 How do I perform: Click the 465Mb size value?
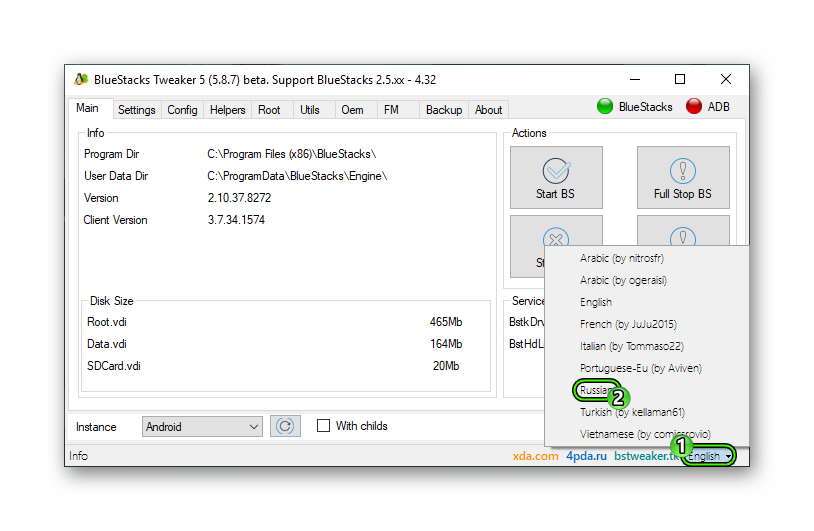coord(446,322)
